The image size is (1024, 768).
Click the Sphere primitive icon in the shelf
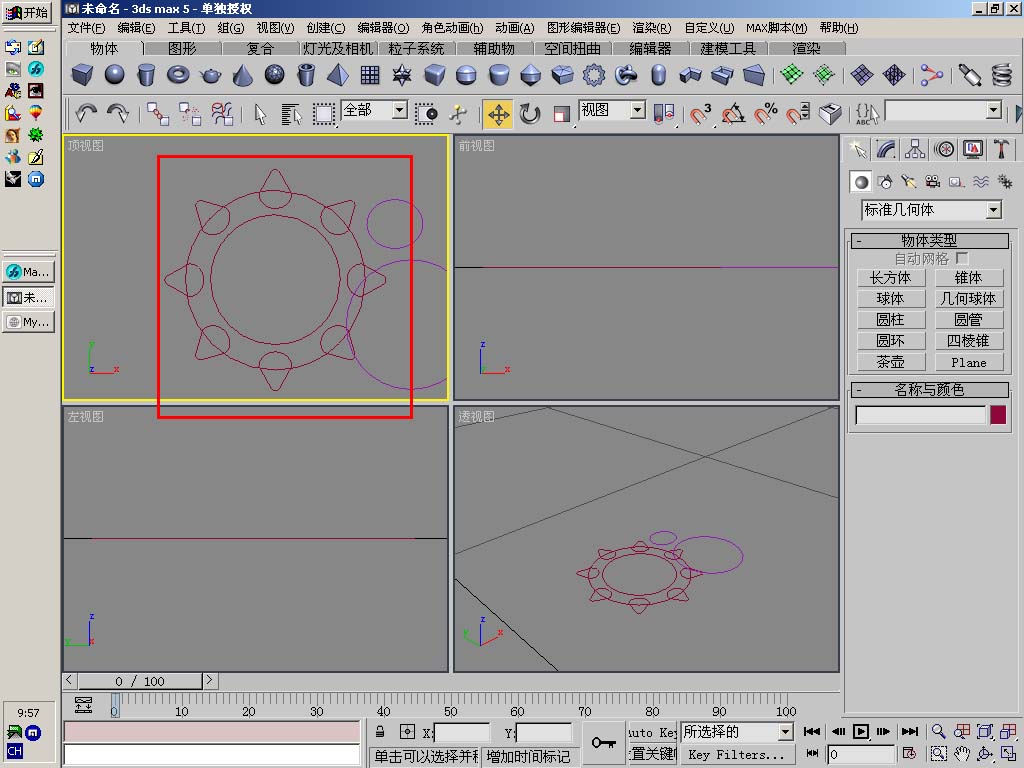114,74
